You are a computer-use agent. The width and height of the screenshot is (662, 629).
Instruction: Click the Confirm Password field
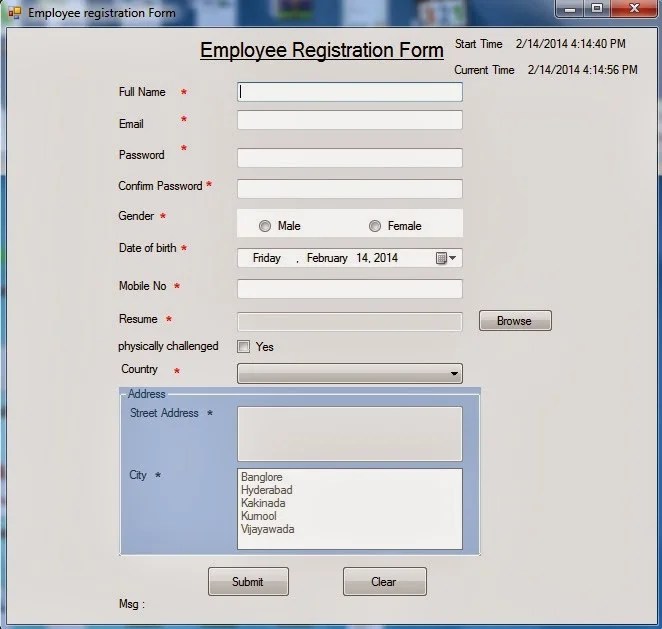(350, 189)
